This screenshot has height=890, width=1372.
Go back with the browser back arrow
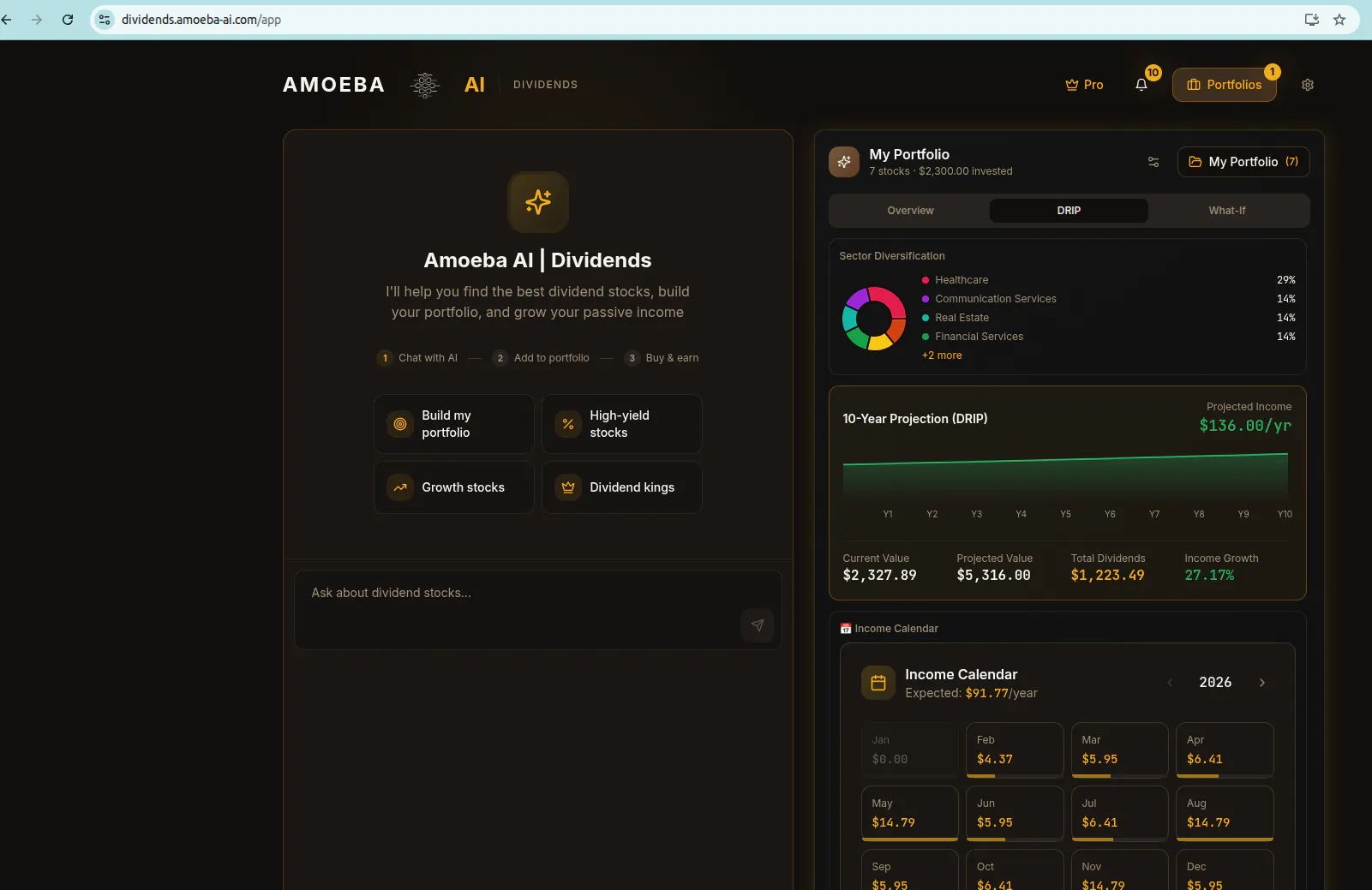(7, 20)
